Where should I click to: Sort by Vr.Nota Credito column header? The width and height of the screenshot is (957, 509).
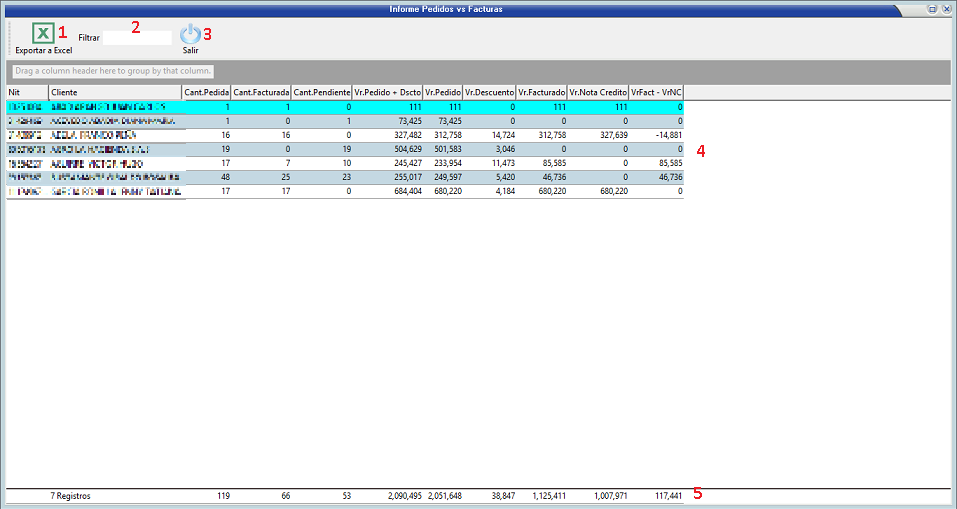(598, 92)
